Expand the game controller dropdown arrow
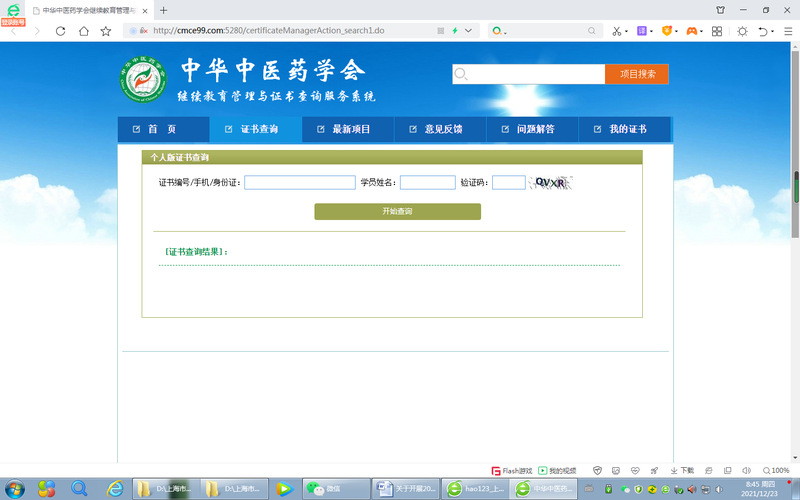 click(702, 31)
